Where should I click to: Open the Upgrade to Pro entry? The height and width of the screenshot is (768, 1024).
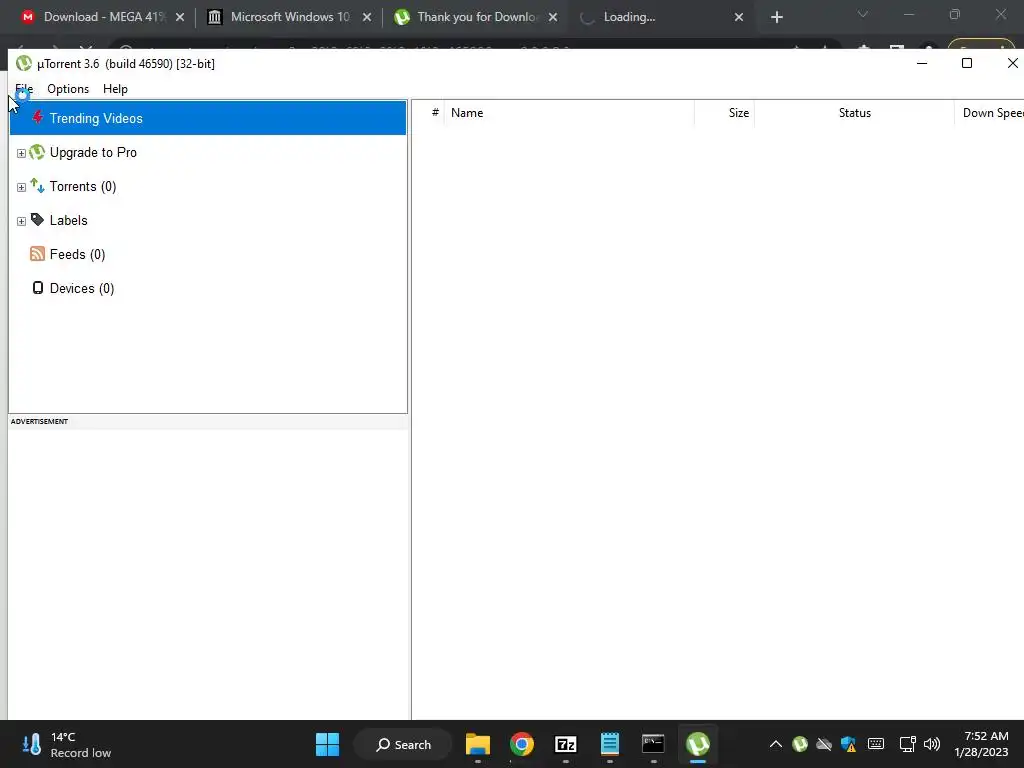pyautogui.click(x=93, y=152)
